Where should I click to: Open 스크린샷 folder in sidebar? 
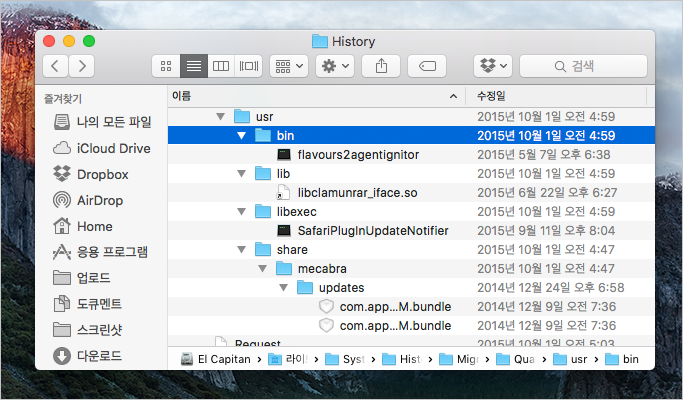pyautogui.click(x=88, y=330)
